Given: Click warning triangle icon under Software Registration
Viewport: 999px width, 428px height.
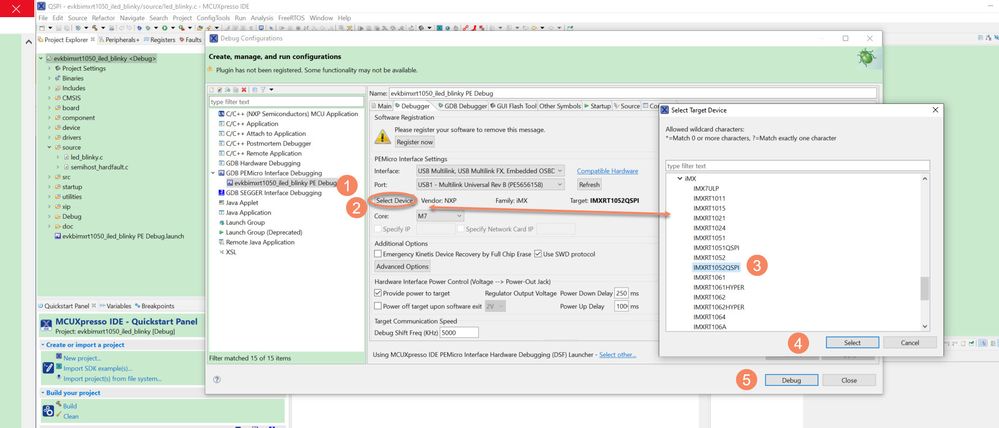Looking at the screenshot, I should pyautogui.click(x=382, y=136).
